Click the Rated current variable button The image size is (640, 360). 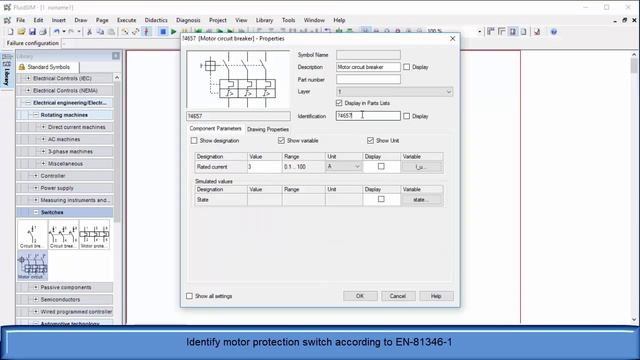pos(422,167)
